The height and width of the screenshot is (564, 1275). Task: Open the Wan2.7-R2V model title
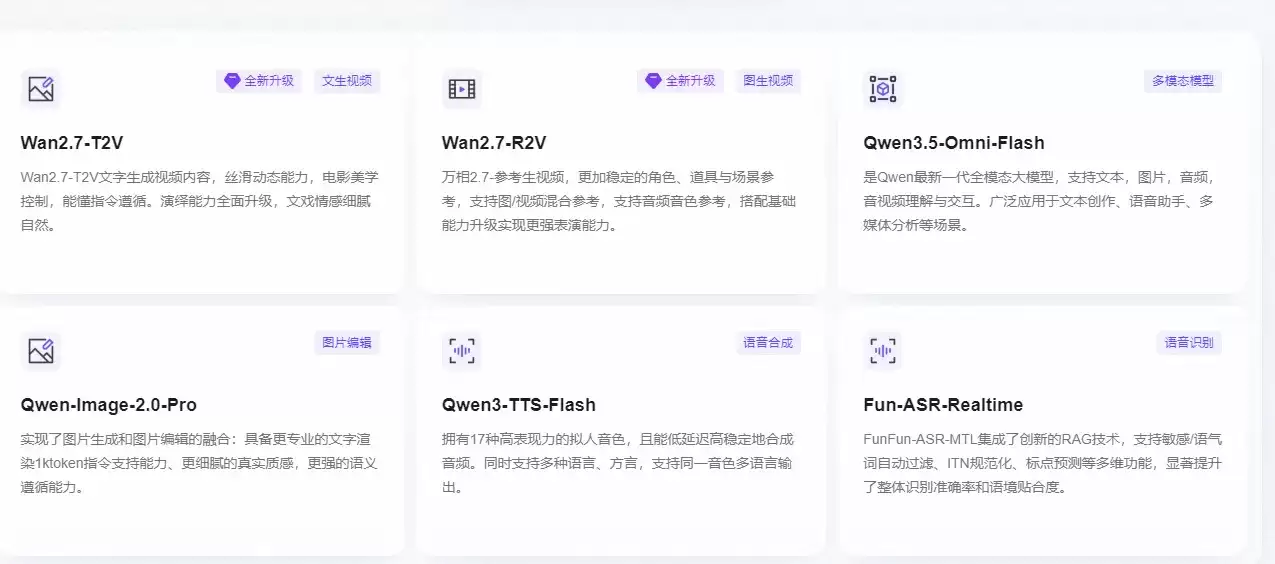pos(494,143)
